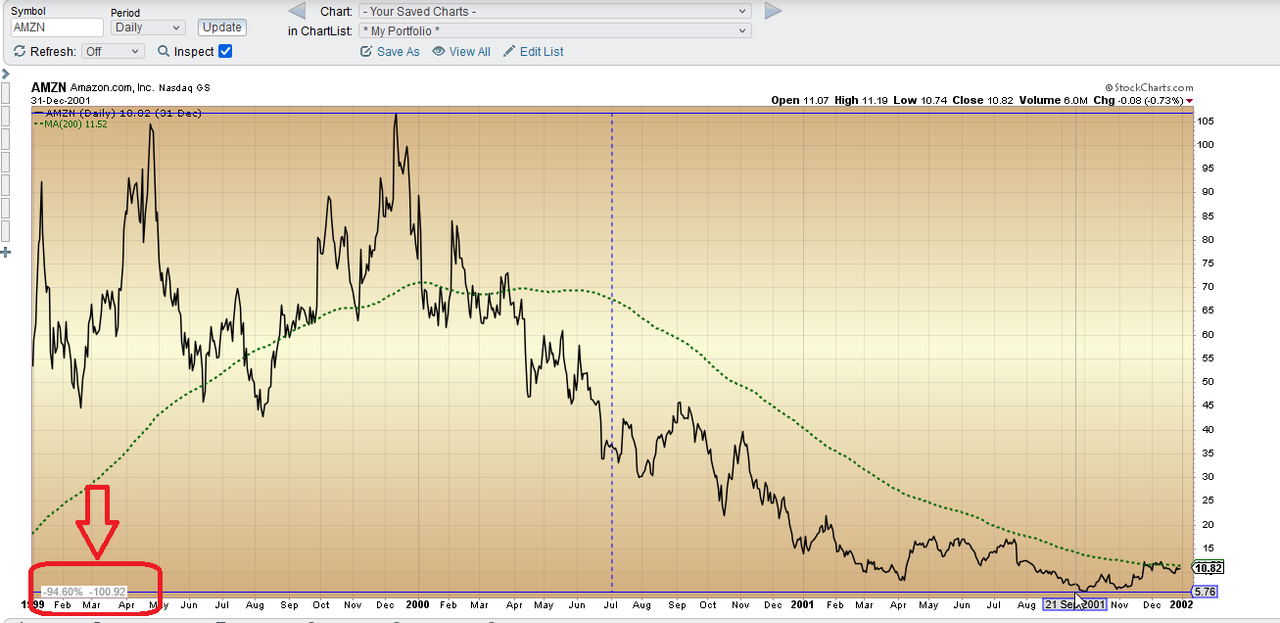Click the Low 10.74 value

[921, 101]
